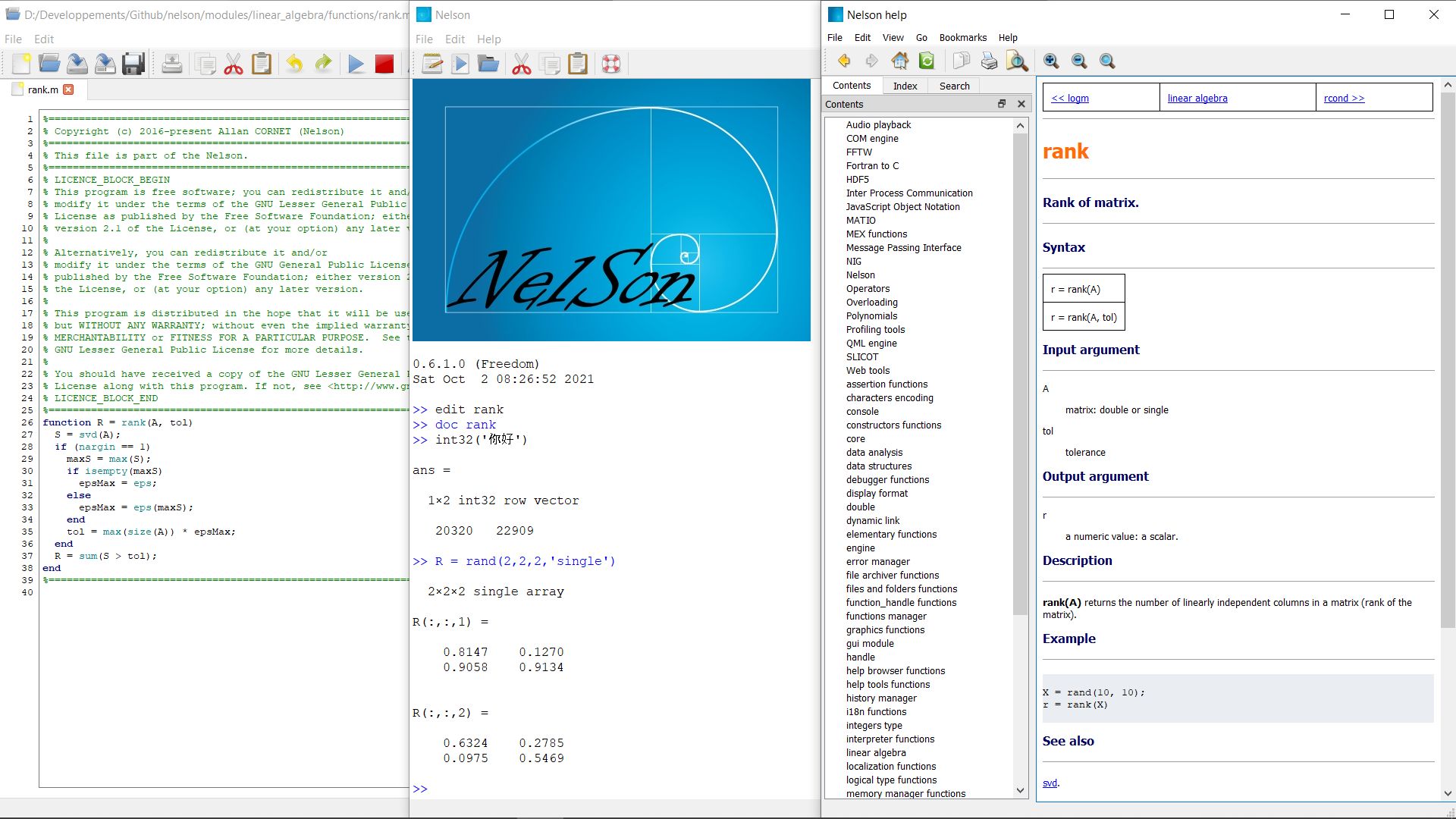This screenshot has width=1456, height=819.
Task: Follow the svd link under See also
Action: (1050, 783)
